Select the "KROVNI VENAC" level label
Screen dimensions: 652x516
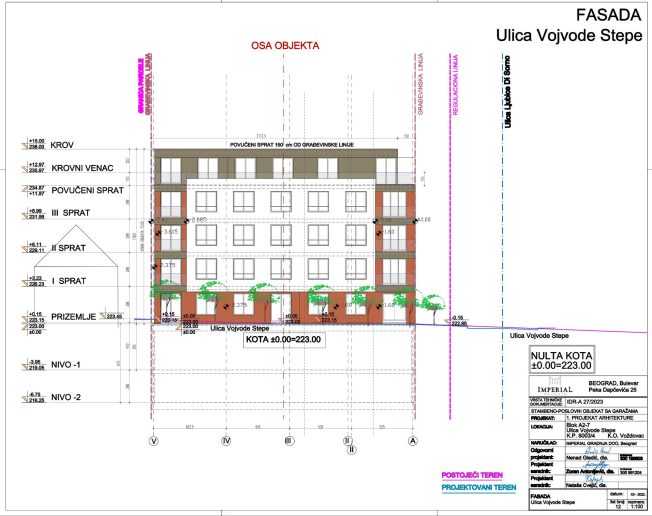click(x=82, y=168)
